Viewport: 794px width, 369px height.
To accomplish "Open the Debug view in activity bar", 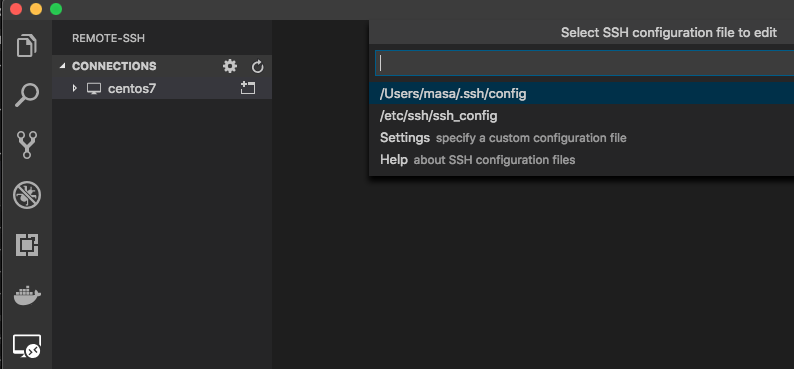I will click(27, 195).
